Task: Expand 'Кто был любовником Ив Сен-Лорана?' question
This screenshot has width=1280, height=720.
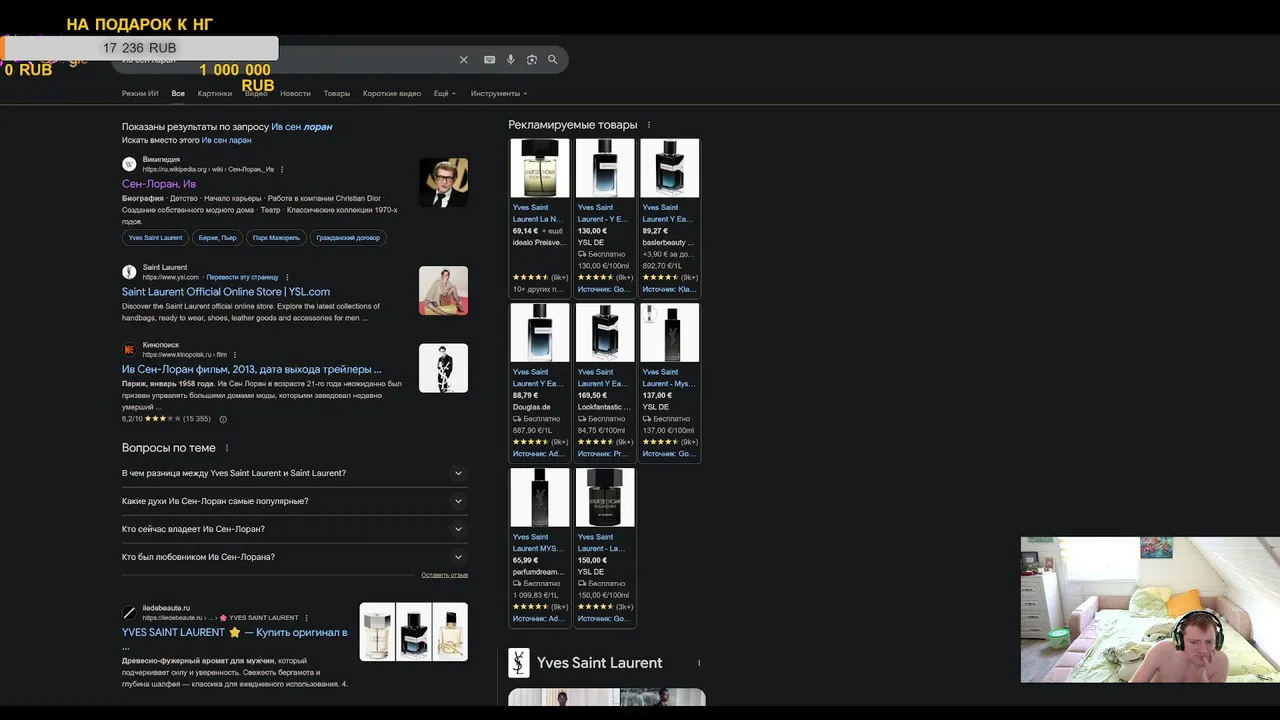Action: coord(294,557)
